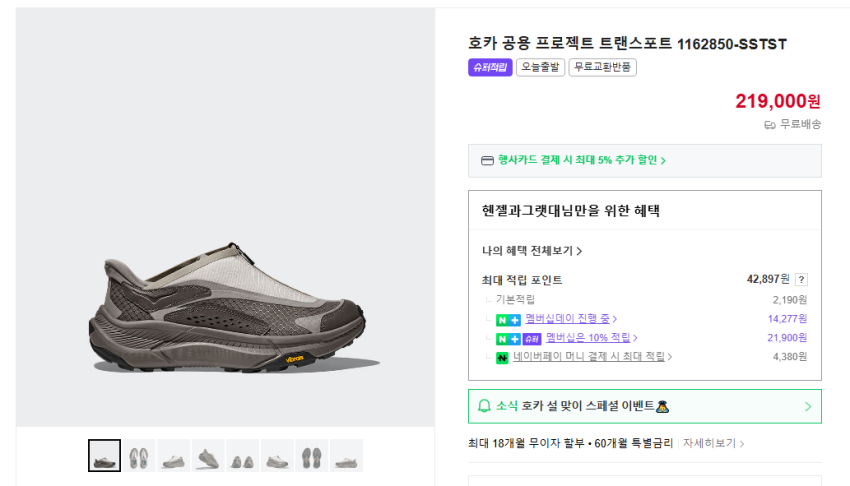Select the seventh thumbnail showing shoe soles

tap(311, 457)
